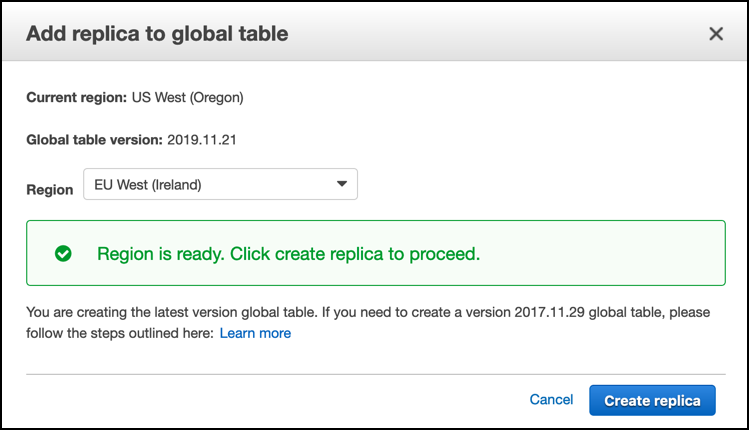Click inside the green alert box
The width and height of the screenshot is (749, 430).
coord(376,253)
